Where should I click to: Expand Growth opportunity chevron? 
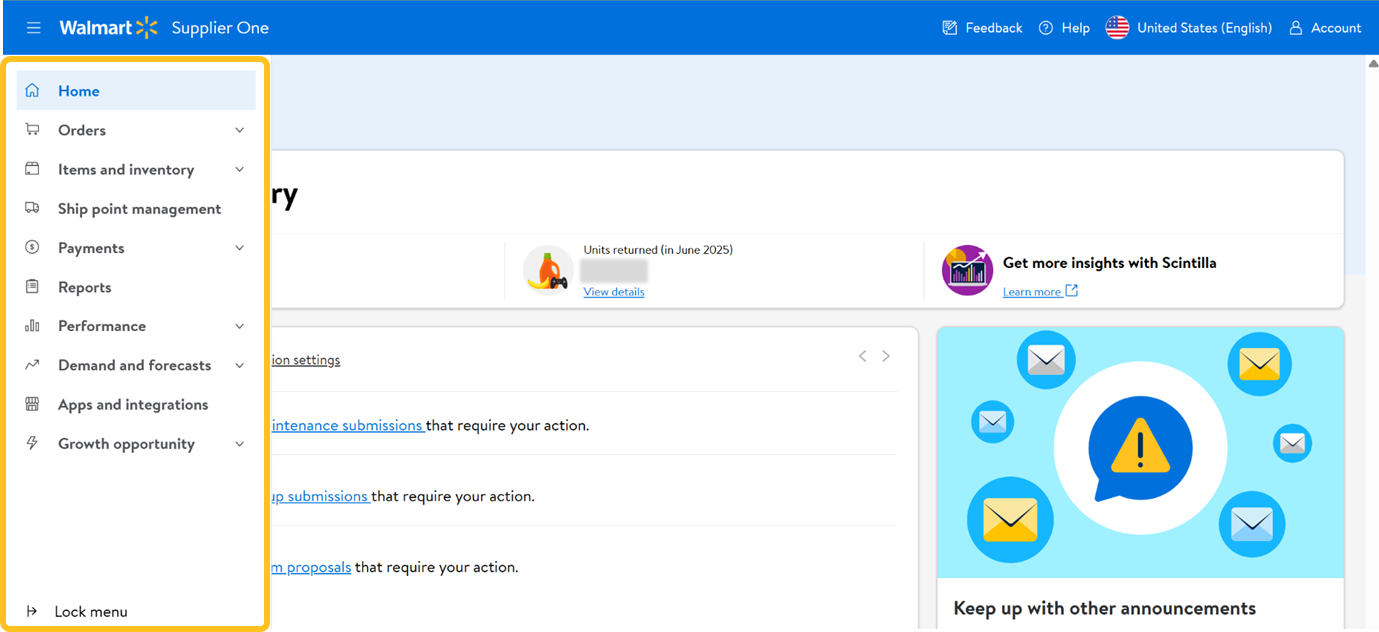tap(239, 443)
